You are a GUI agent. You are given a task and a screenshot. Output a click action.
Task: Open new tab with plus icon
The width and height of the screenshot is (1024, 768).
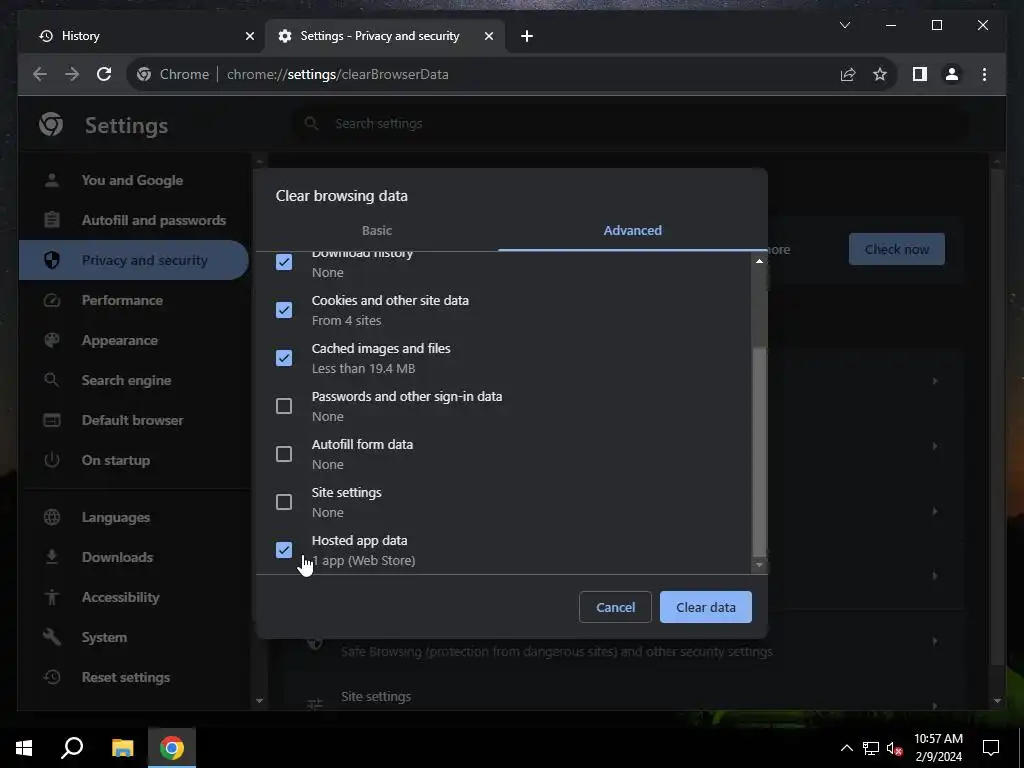(527, 36)
